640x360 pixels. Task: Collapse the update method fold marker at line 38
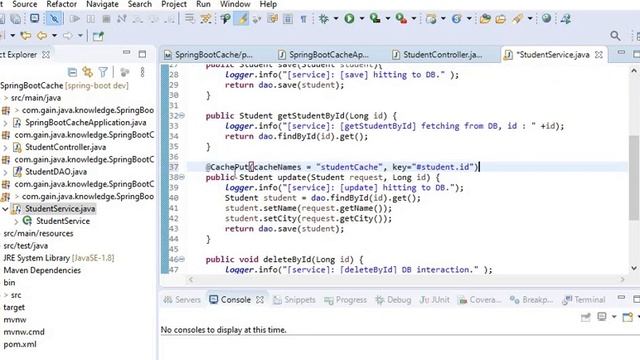[x=182, y=177]
